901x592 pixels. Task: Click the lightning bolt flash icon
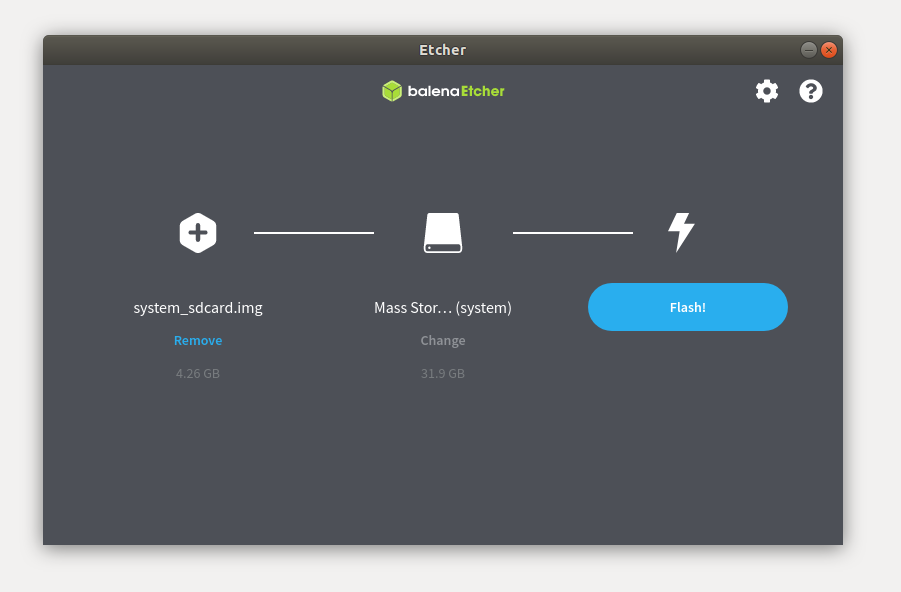tap(681, 232)
